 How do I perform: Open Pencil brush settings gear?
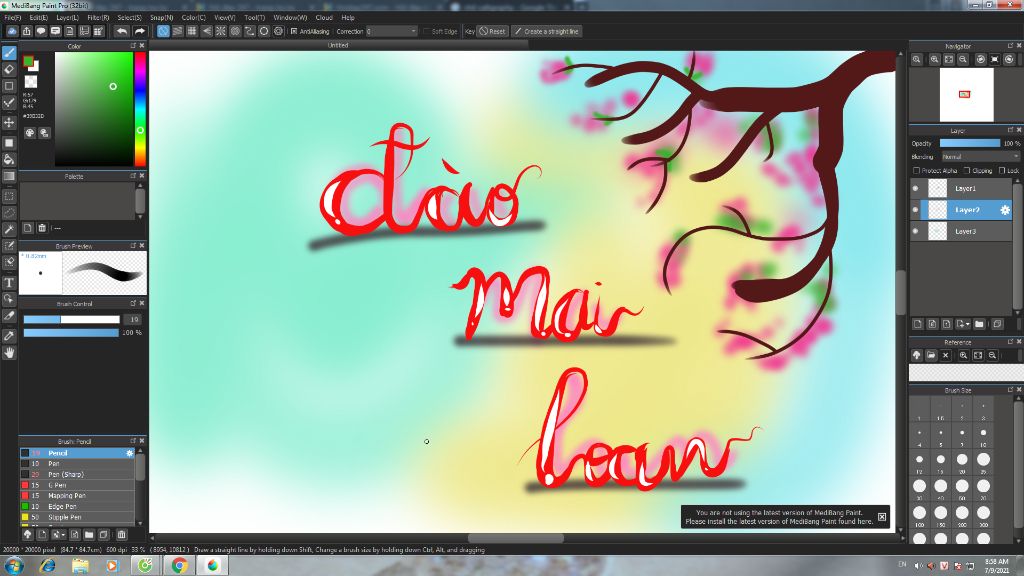(x=129, y=453)
